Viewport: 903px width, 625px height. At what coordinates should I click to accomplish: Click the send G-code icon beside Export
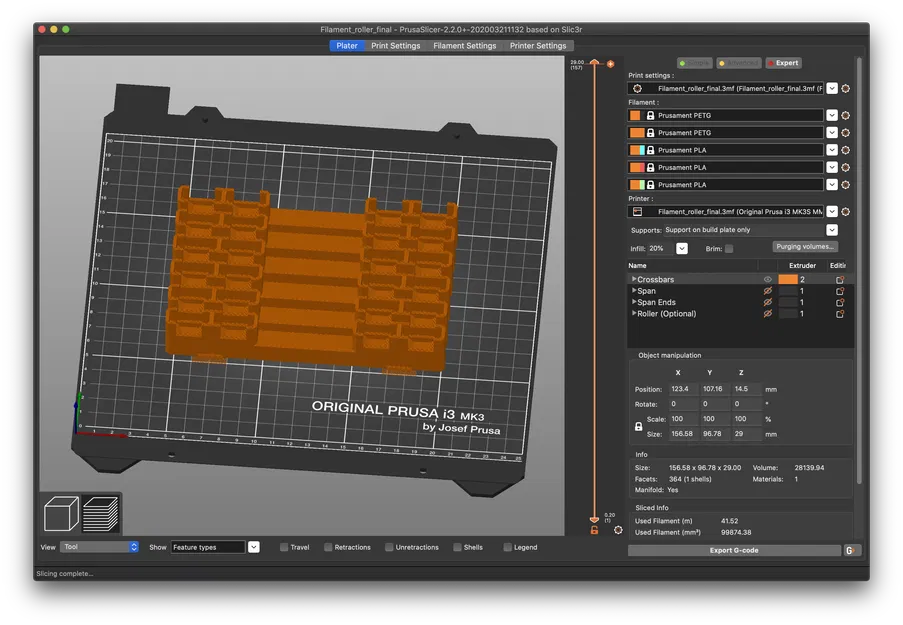click(x=850, y=550)
